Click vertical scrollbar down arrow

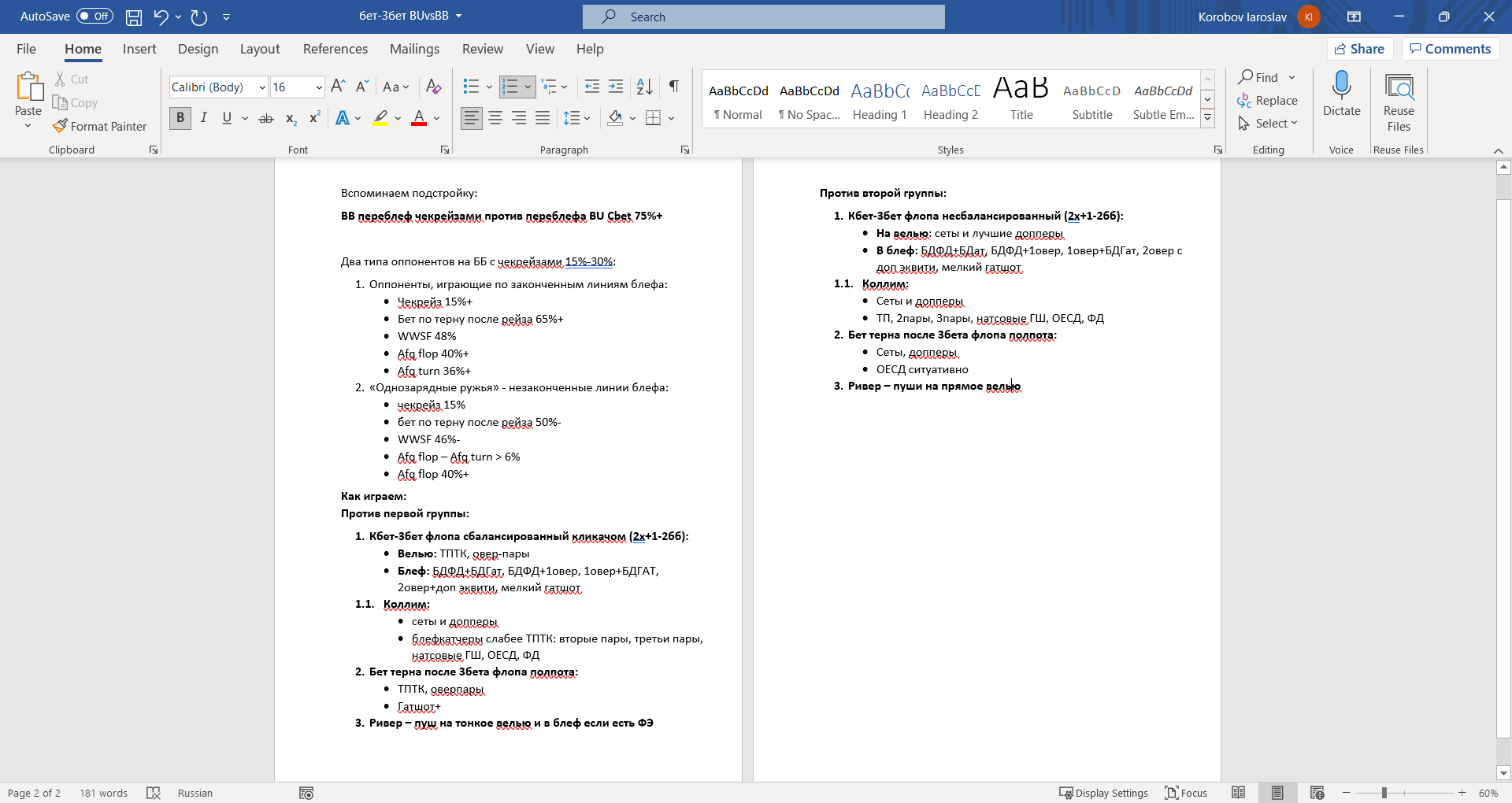pyautogui.click(x=1503, y=773)
